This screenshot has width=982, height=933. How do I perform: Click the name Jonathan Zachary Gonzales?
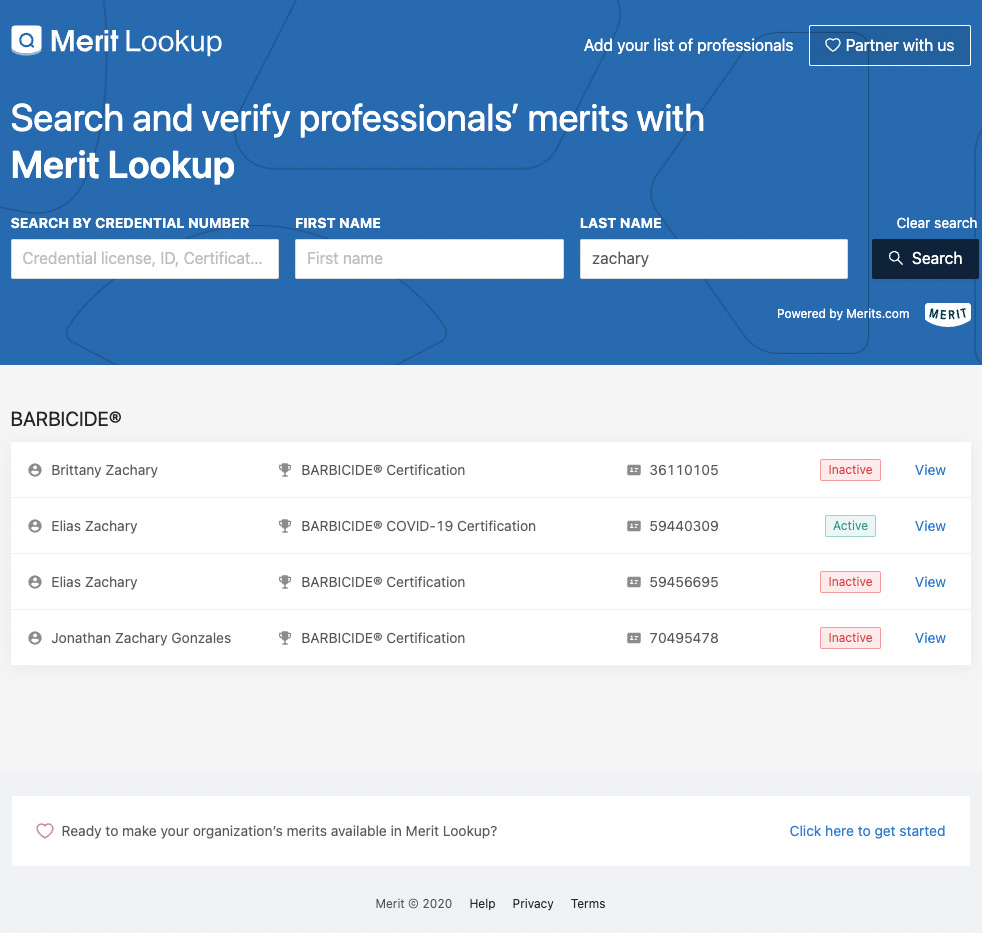(x=141, y=638)
